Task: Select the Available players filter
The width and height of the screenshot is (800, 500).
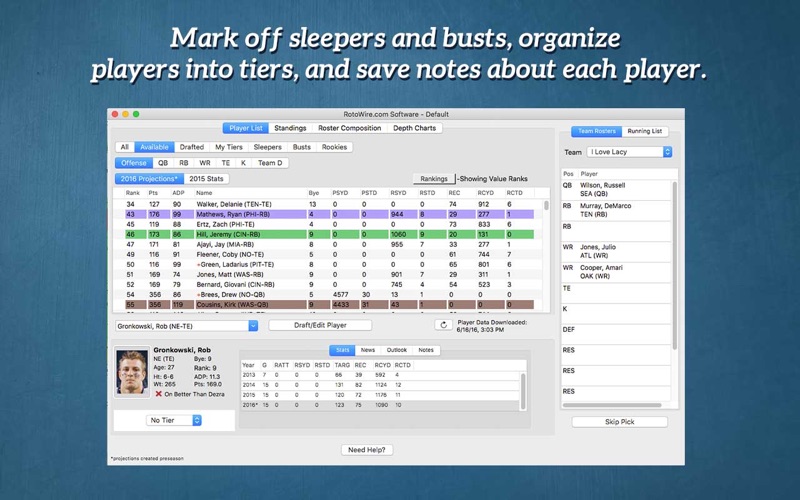Action: point(154,147)
